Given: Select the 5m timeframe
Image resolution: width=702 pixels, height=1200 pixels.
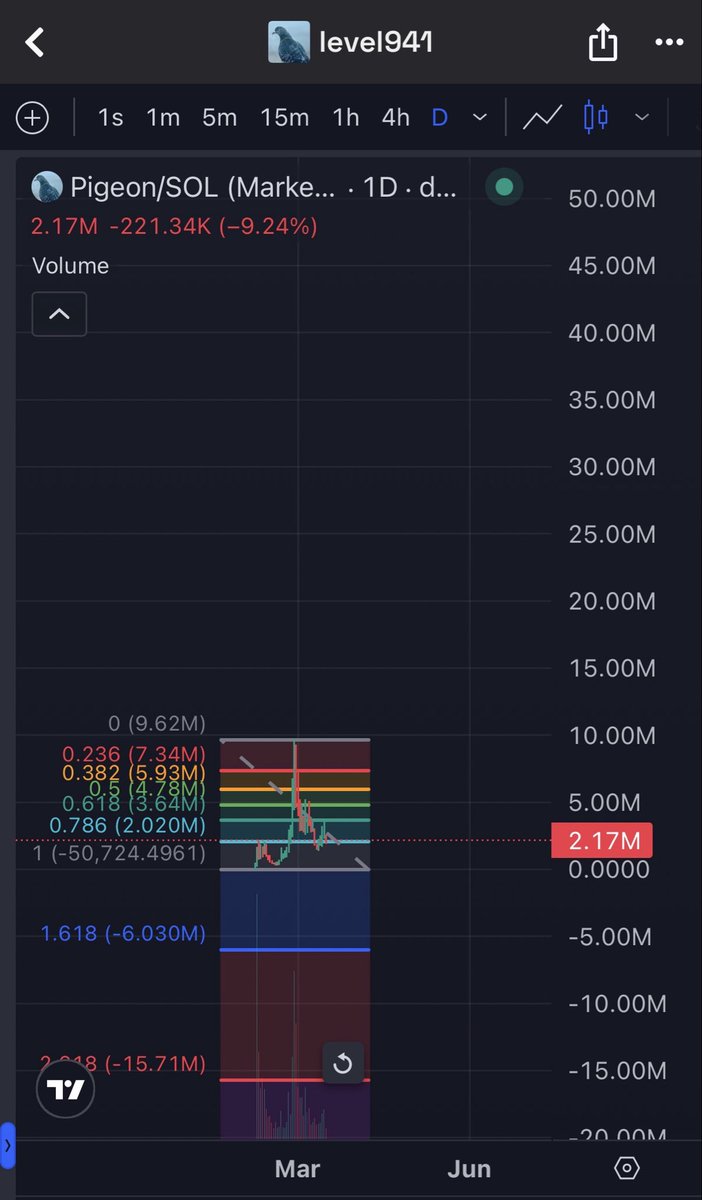Looking at the screenshot, I should 219,118.
